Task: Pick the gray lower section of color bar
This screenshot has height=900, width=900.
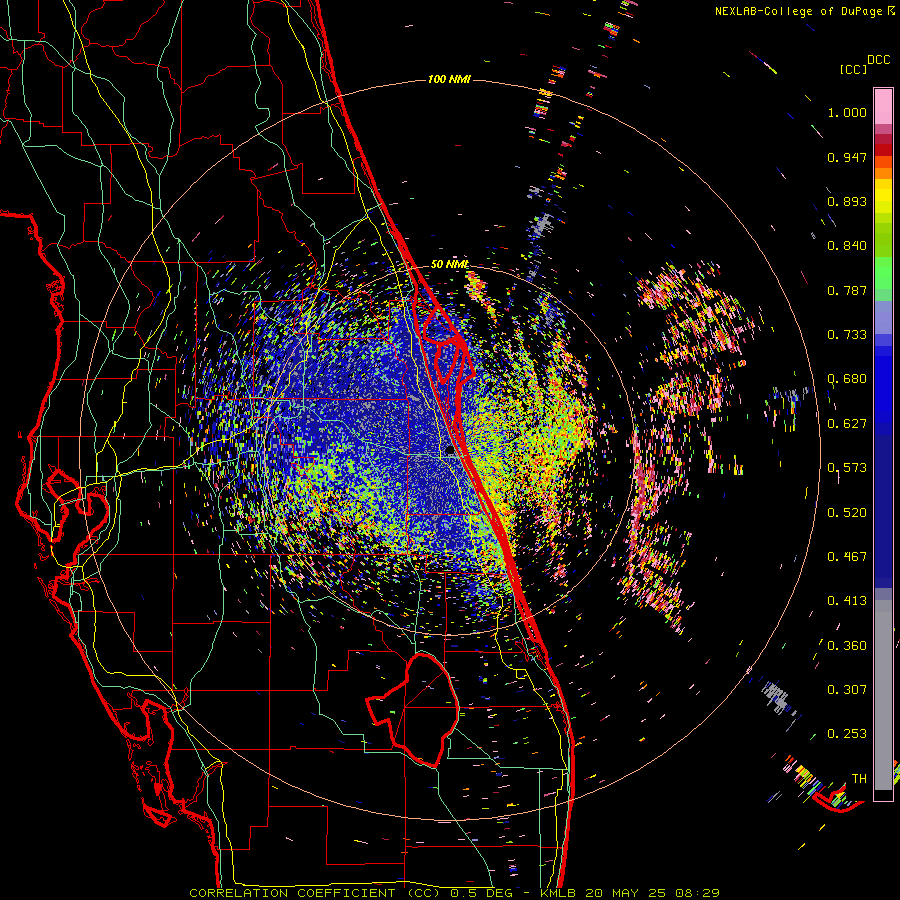Action: [x=883, y=695]
